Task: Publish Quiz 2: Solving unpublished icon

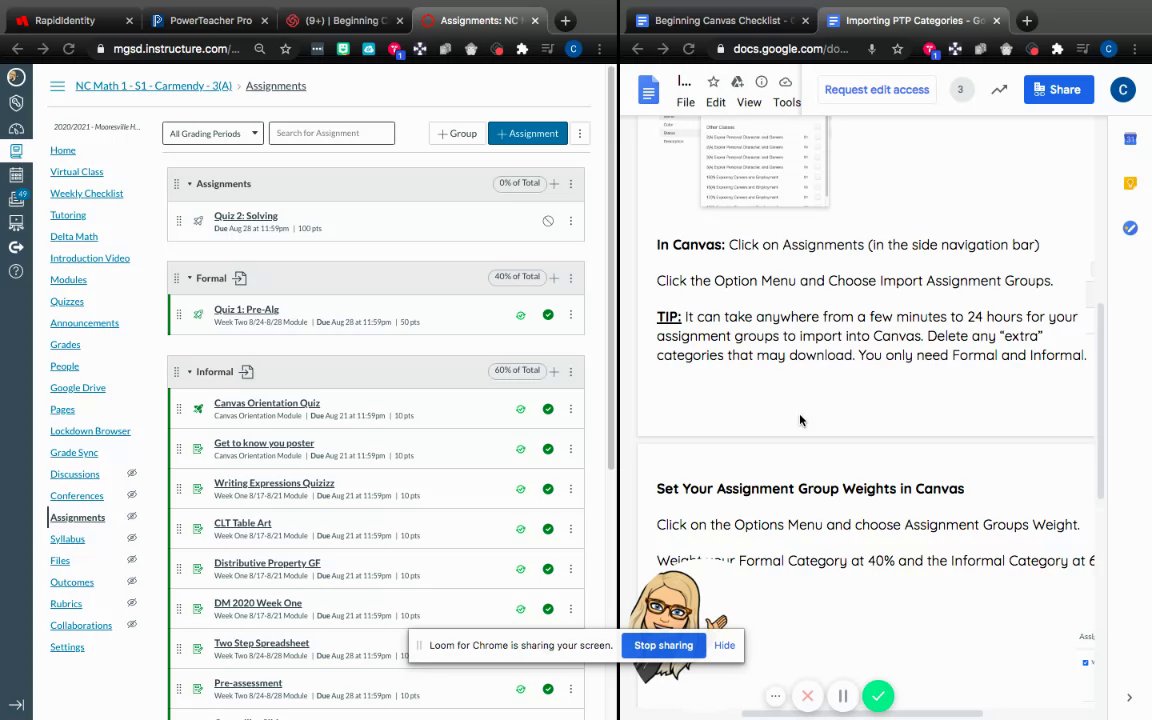Action: point(548,221)
